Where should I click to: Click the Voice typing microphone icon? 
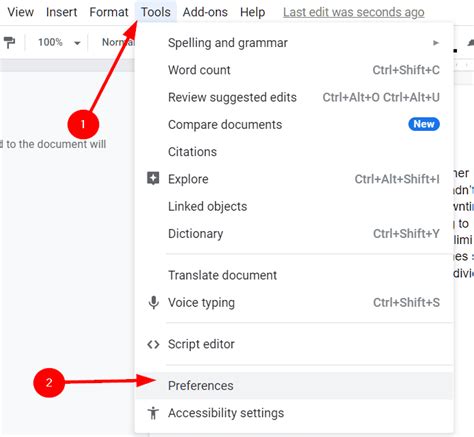pos(153,302)
